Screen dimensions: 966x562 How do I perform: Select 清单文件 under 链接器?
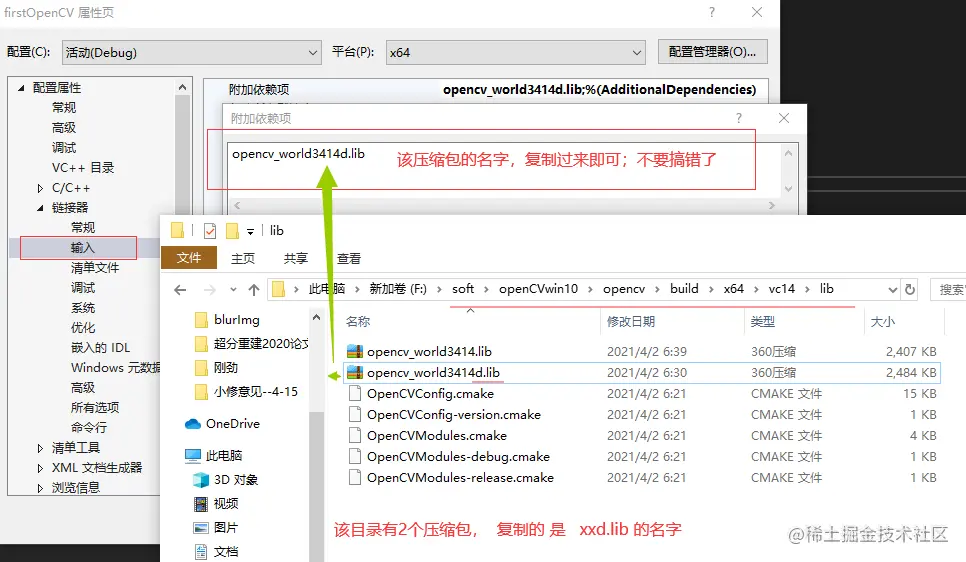95,267
